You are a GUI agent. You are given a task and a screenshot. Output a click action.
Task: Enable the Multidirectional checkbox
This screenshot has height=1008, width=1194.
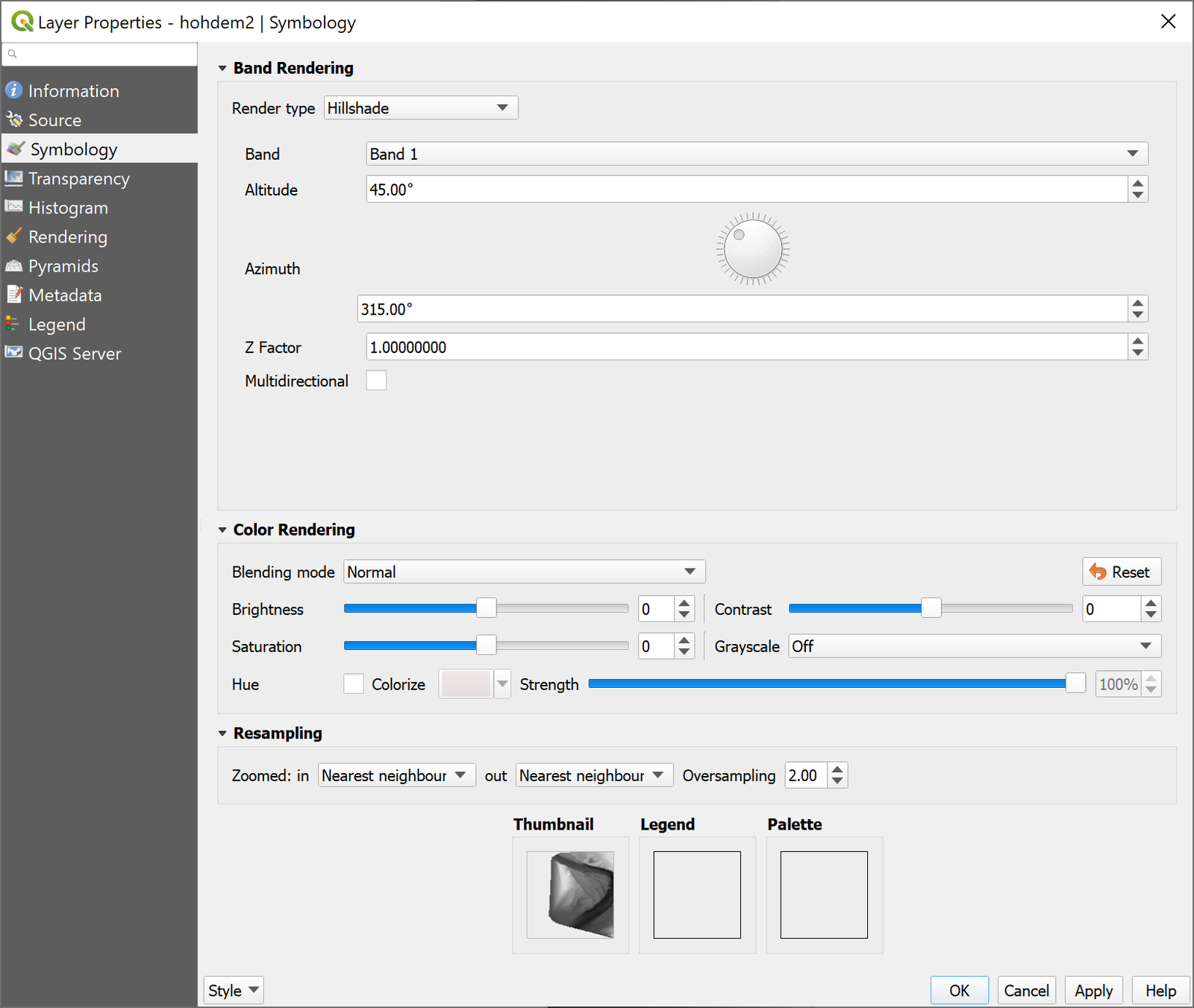tap(376, 381)
